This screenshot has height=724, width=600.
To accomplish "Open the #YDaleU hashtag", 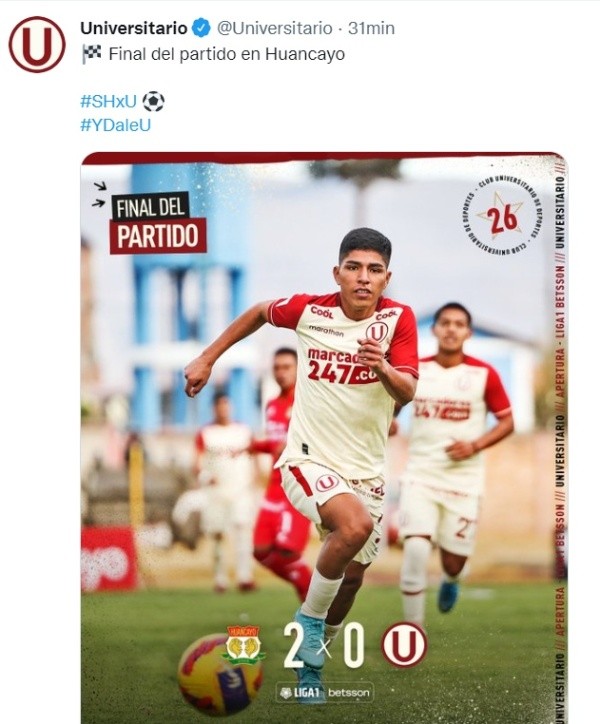I will pos(115,125).
